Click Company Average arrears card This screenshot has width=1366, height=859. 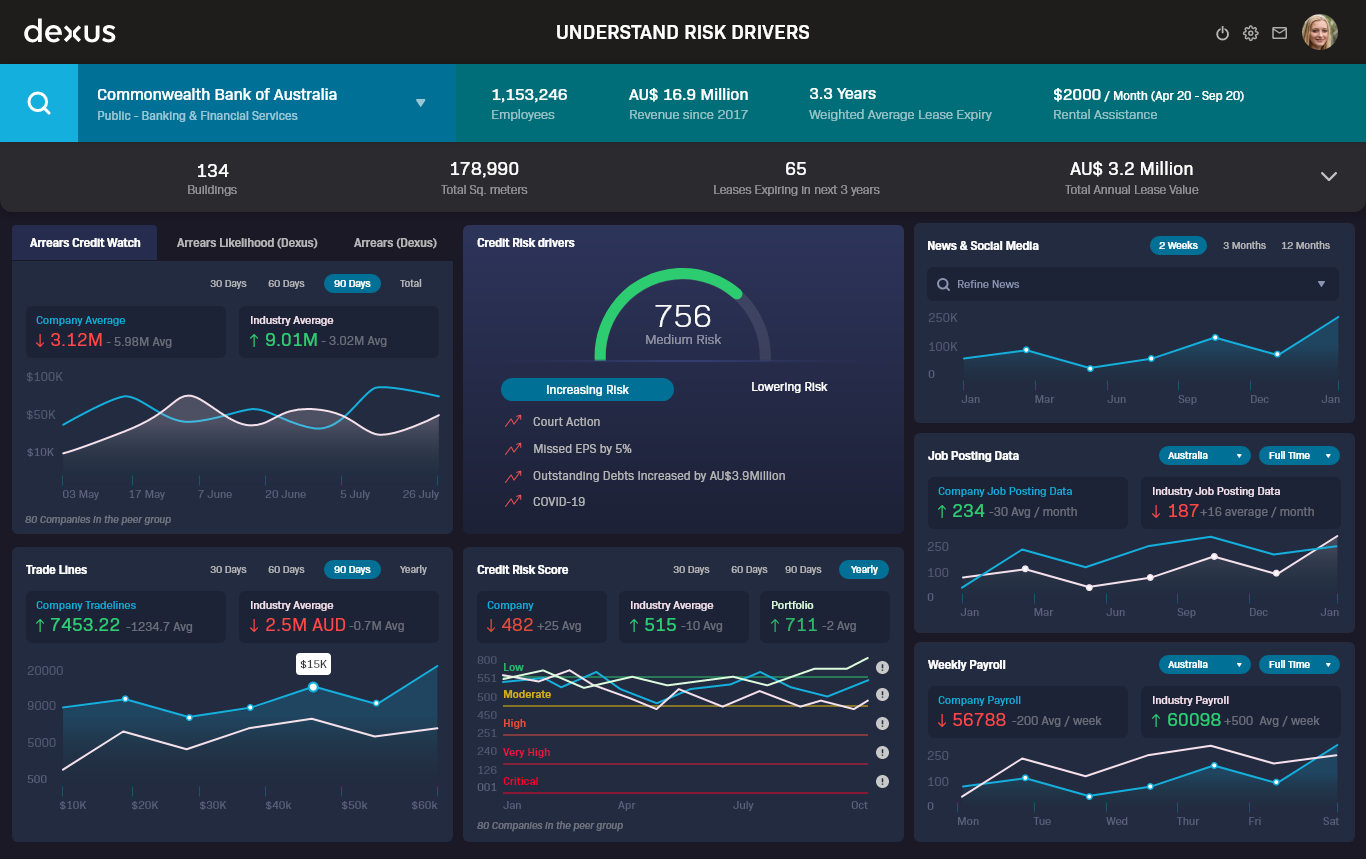click(125, 332)
